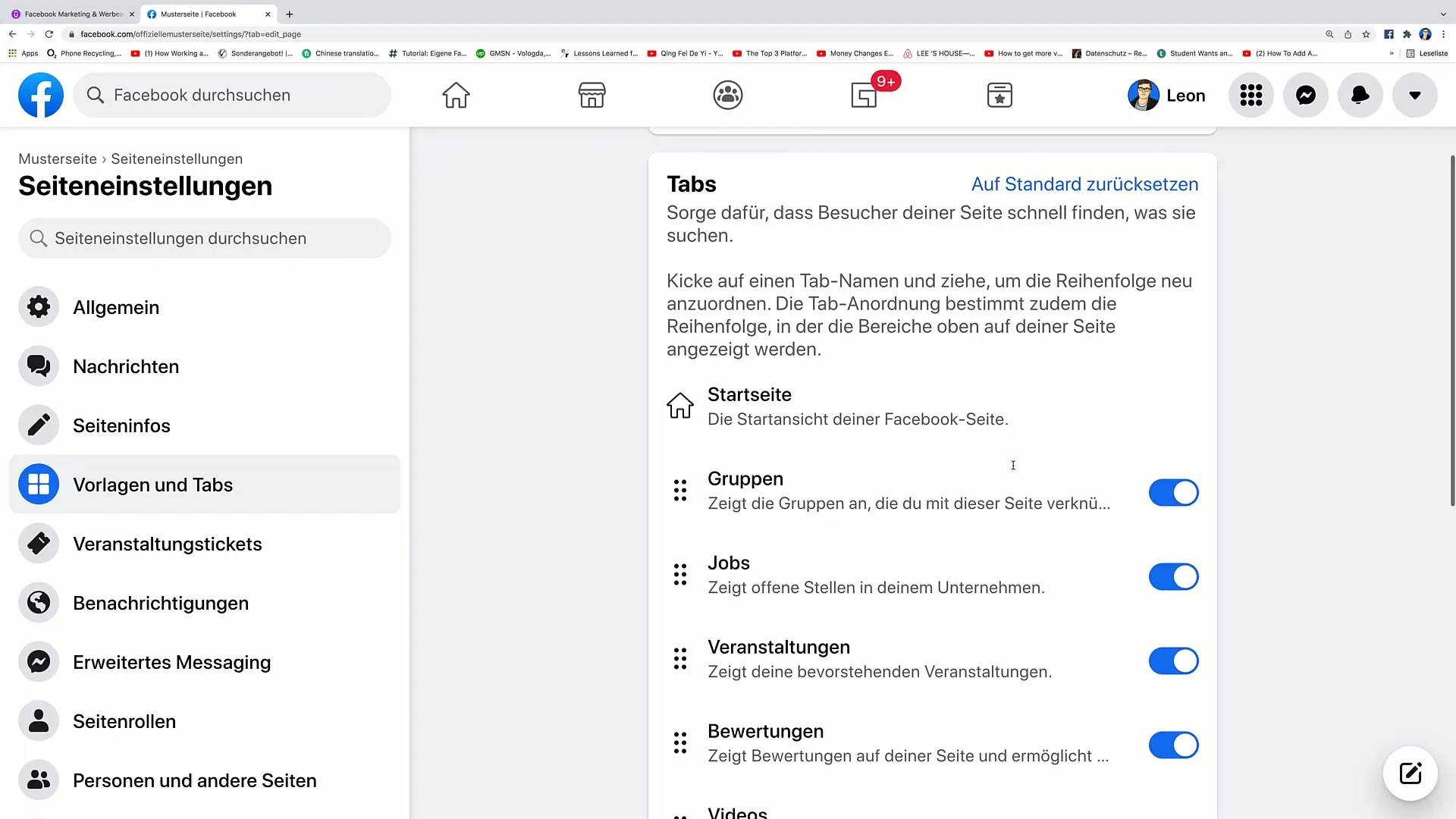Screen dimensions: 1456x819
Task: Click the Musterseite breadcrumb link
Action: click(x=58, y=158)
